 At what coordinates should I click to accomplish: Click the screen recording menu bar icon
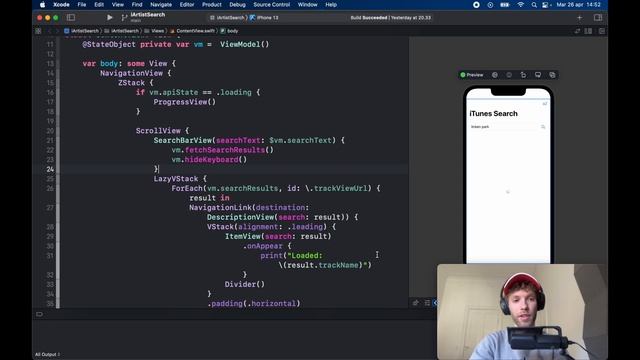[476, 5]
